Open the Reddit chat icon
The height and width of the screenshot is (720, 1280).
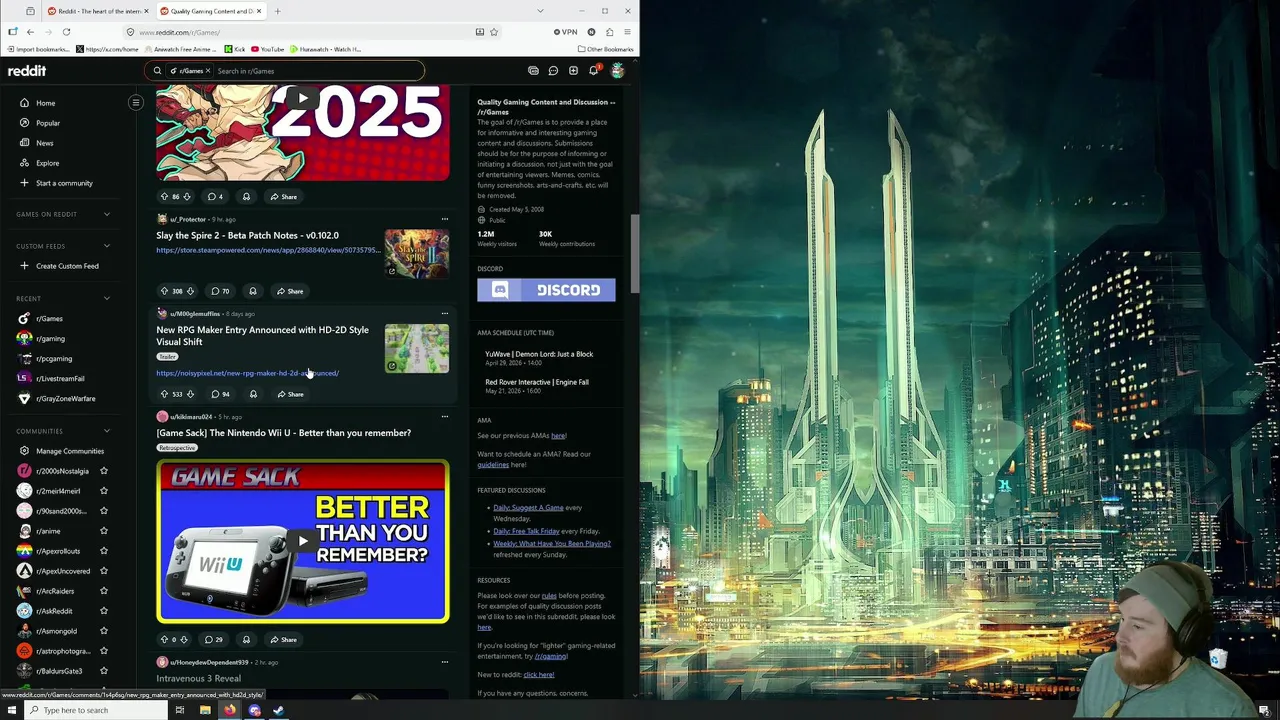pos(553,71)
